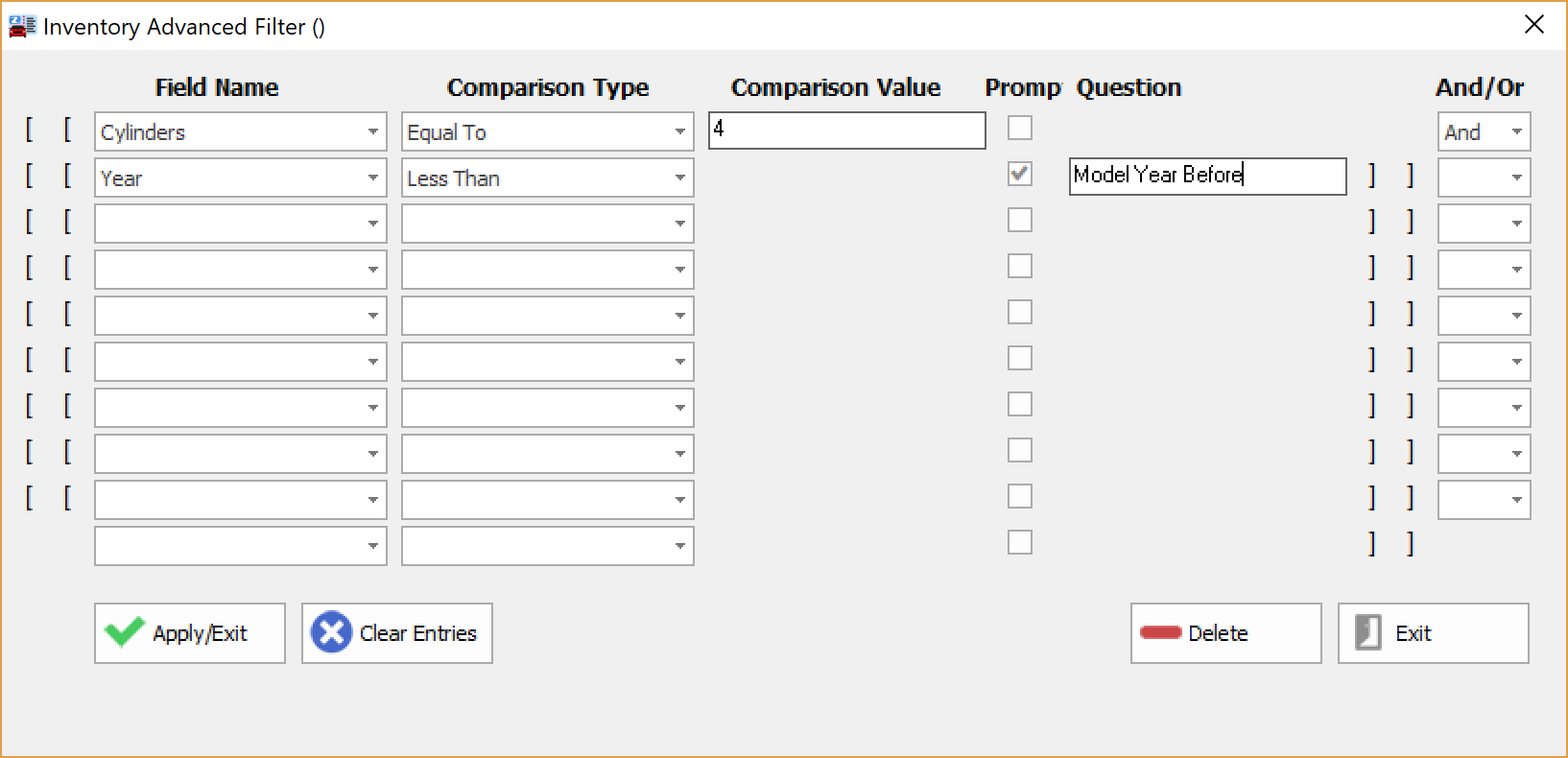Image resolution: width=1568 pixels, height=758 pixels.
Task: Tick the Prompt checkbox in the seventh row
Action: click(1020, 404)
